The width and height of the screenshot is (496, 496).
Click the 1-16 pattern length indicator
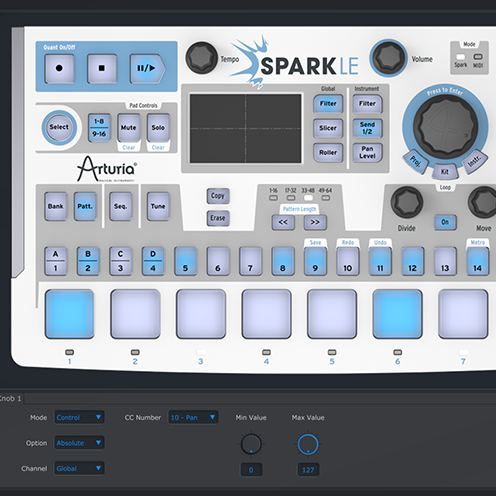(x=273, y=198)
